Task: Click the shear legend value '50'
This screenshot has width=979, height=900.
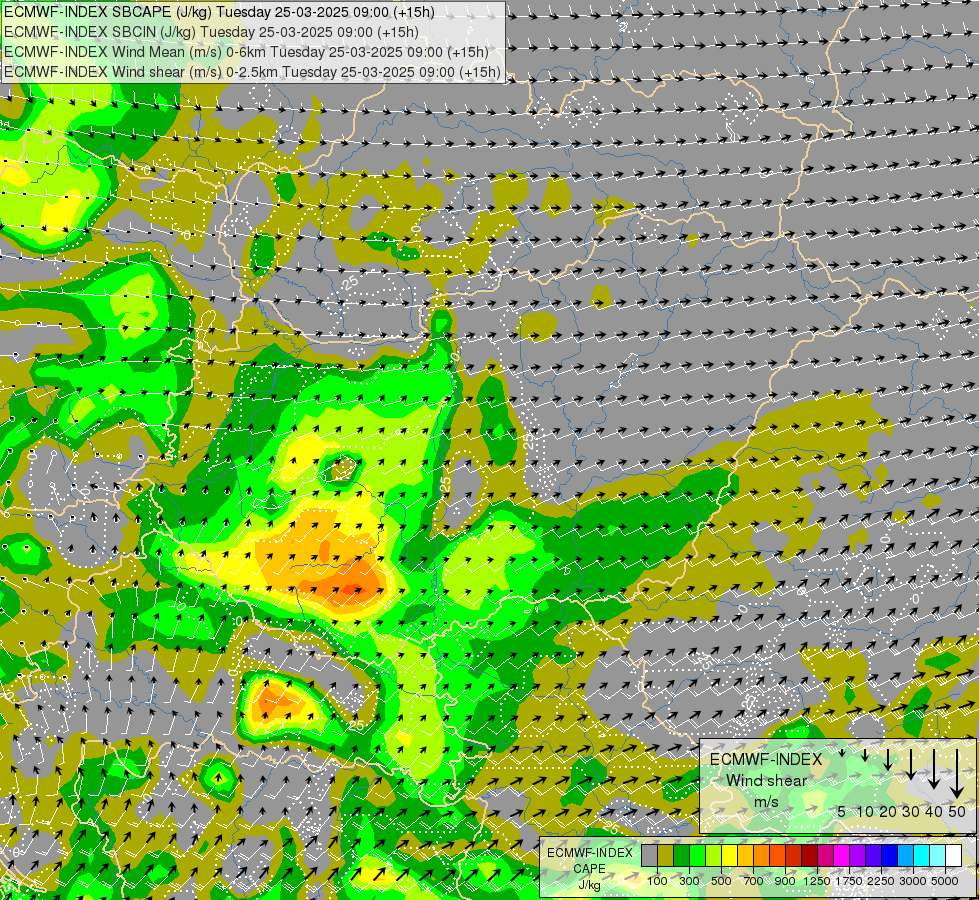Action: click(x=957, y=811)
